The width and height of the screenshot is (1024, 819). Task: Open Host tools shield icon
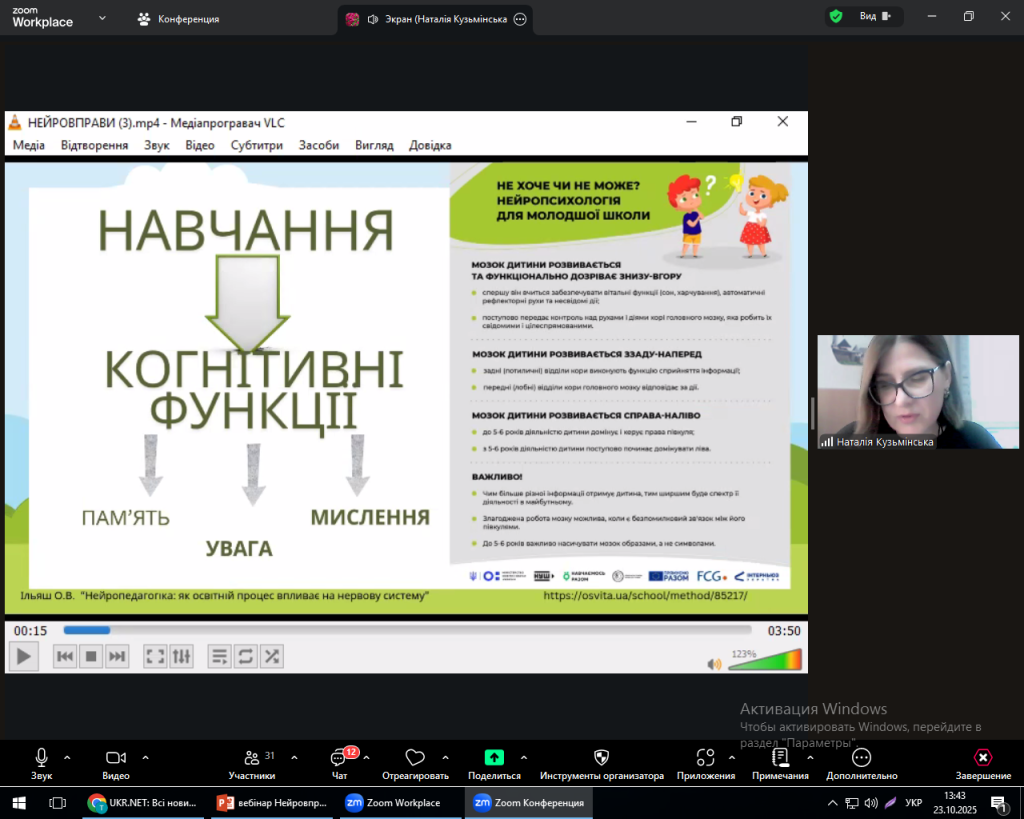[x=601, y=758]
